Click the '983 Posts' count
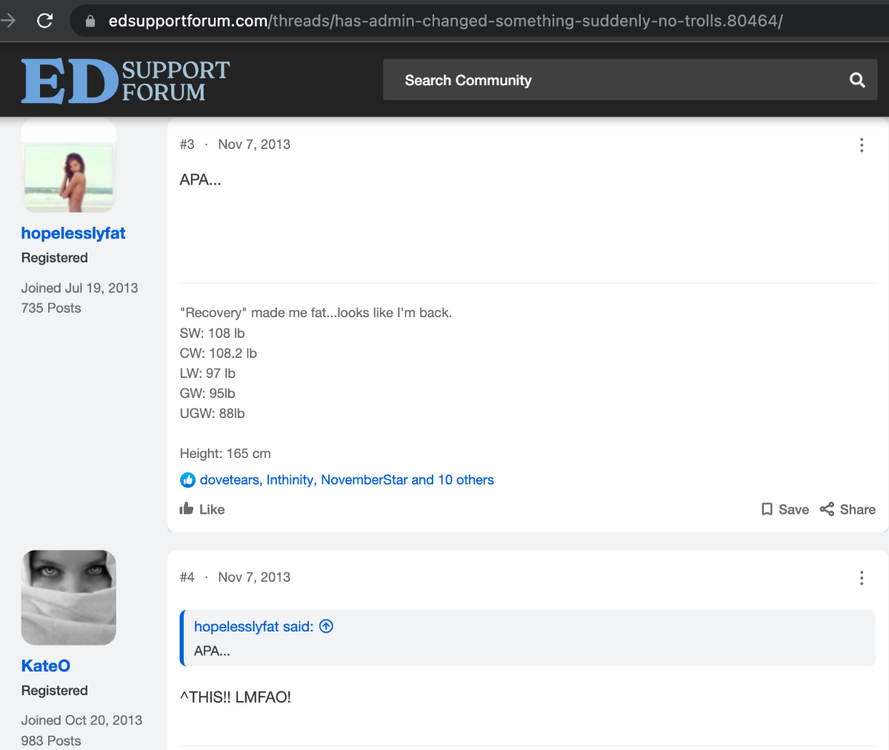This screenshot has width=889, height=750. click(x=51, y=740)
